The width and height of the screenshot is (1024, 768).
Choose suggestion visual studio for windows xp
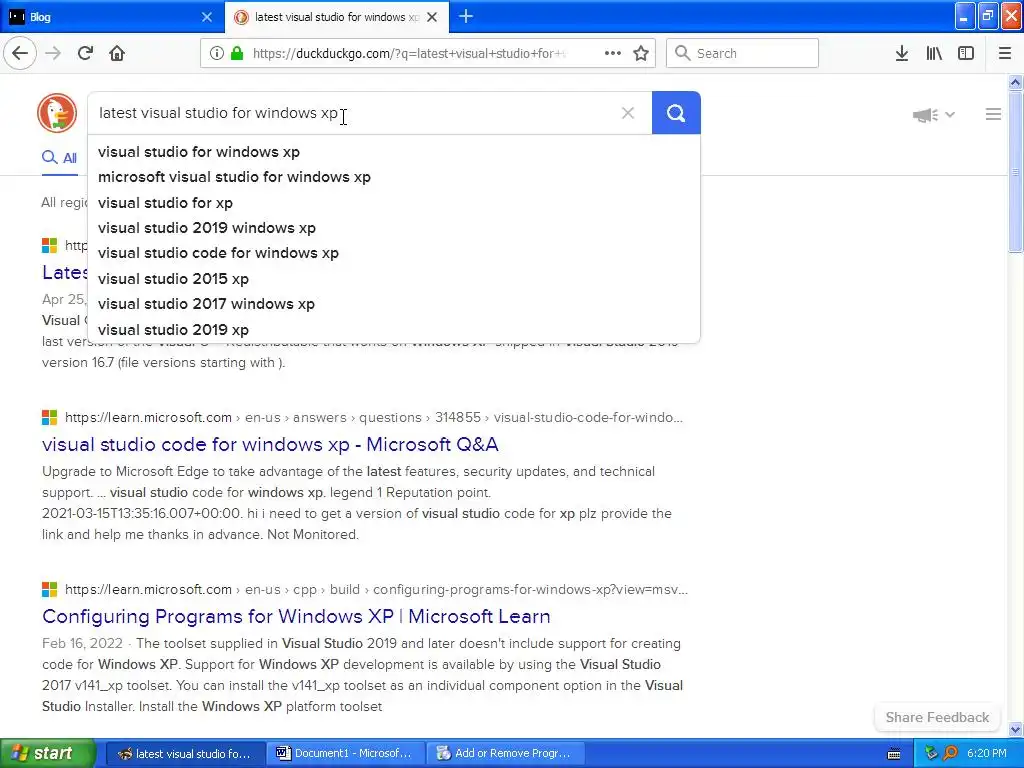[x=394, y=152]
